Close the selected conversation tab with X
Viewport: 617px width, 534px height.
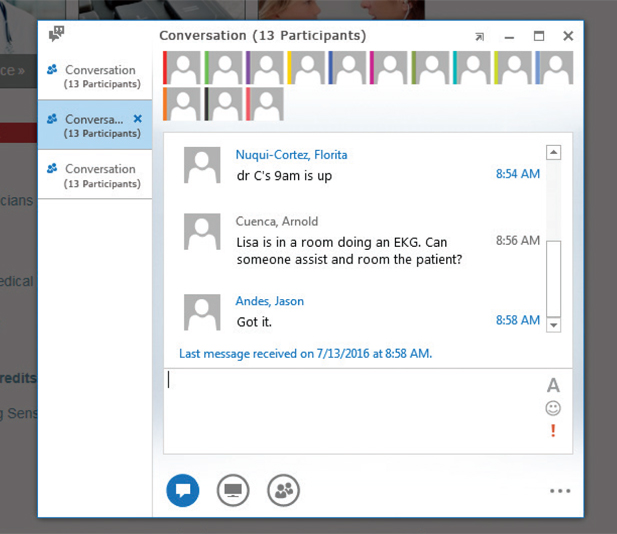138,119
